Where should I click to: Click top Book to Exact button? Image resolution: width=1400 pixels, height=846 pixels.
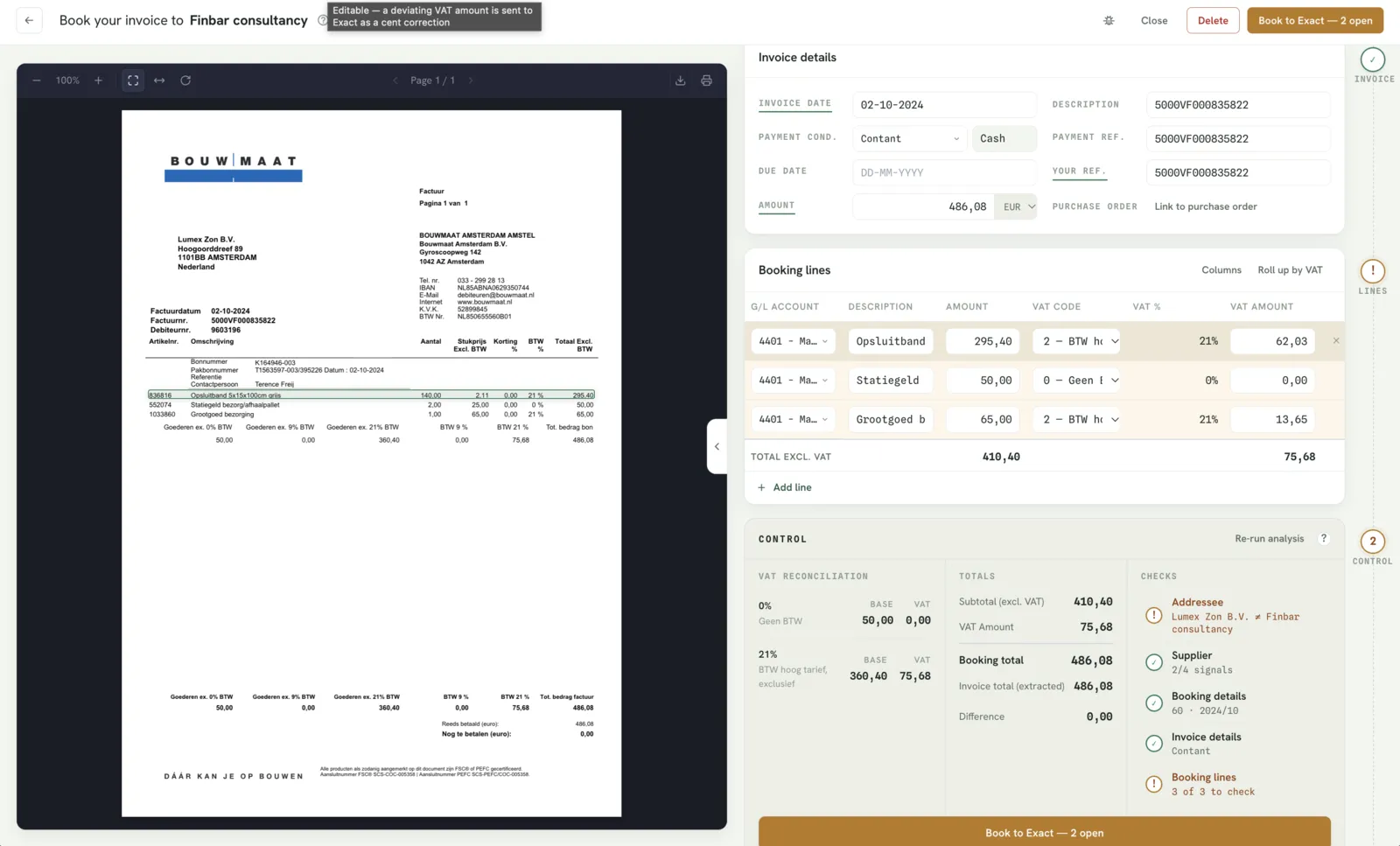pyautogui.click(x=1315, y=20)
